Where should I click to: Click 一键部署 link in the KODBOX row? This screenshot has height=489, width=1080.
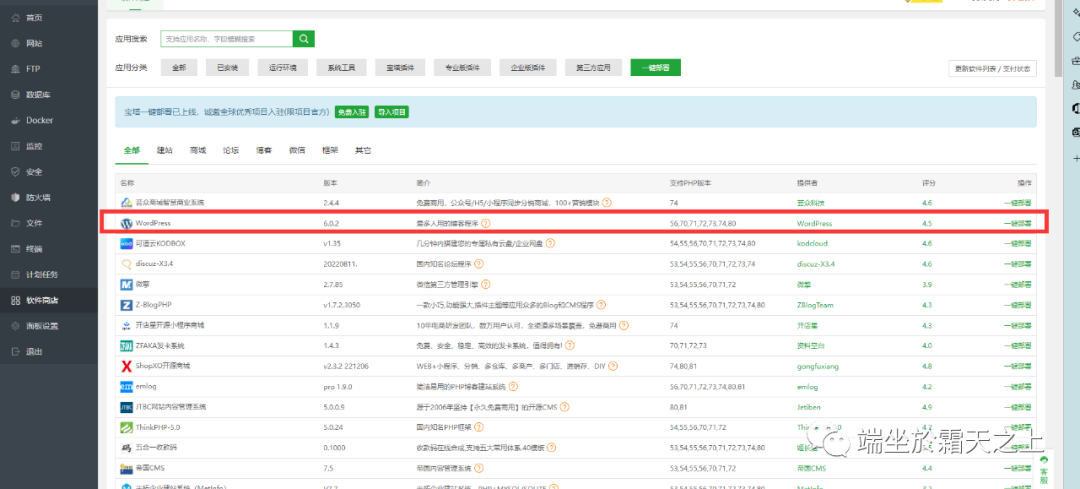coord(1017,244)
